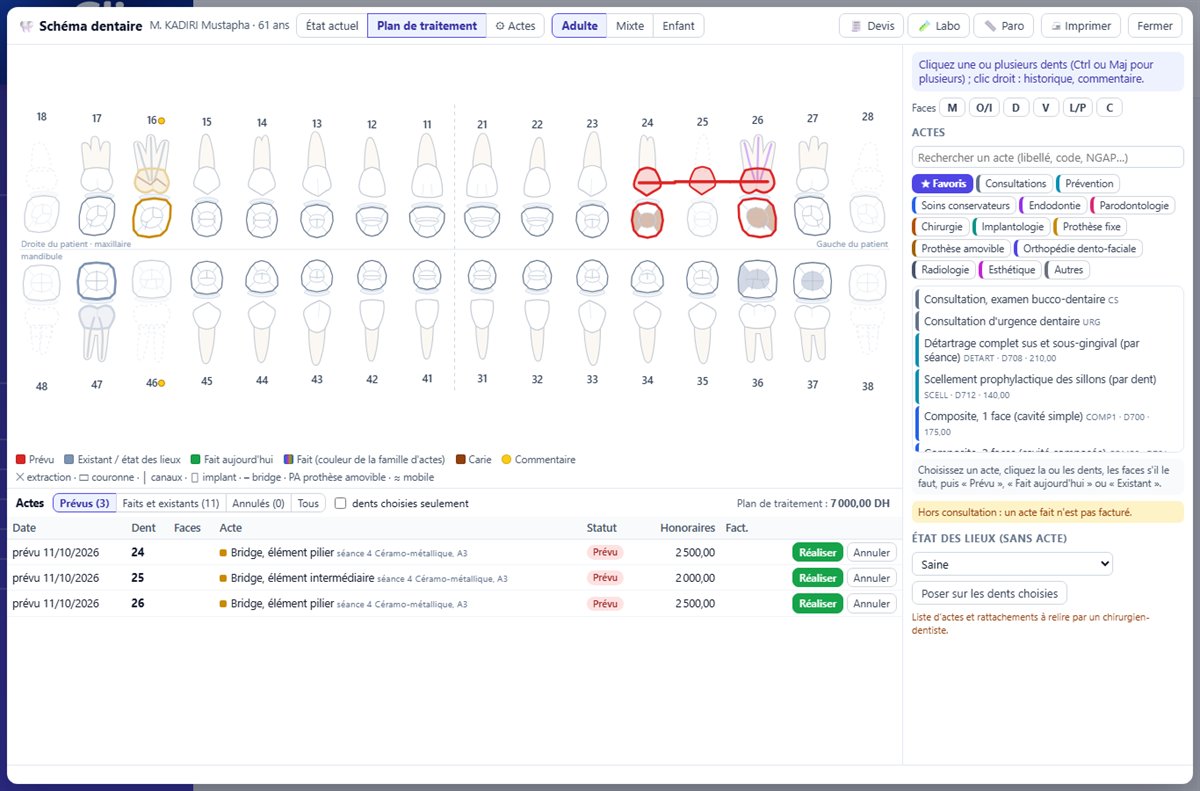Image resolution: width=1200 pixels, height=791 pixels.
Task: Select tooth 24 red occlusal outline
Action: click(x=647, y=218)
